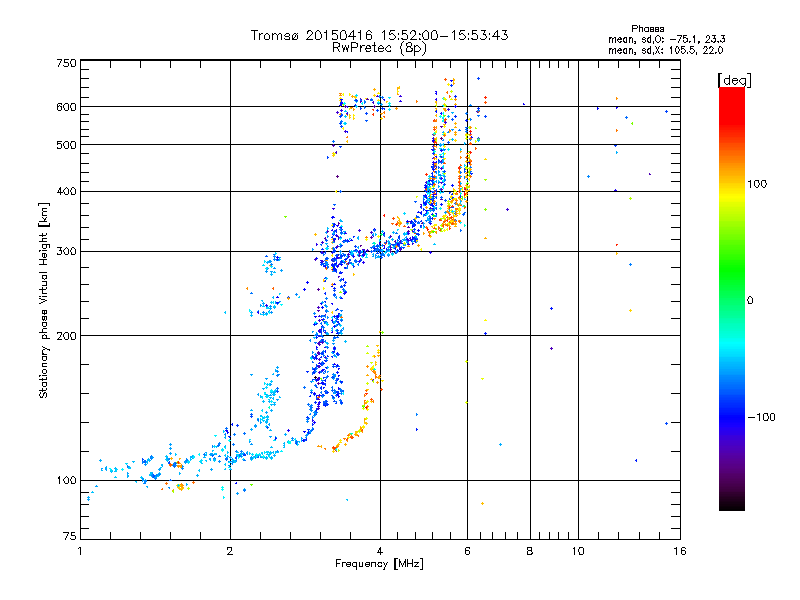800x600 pixels.
Task: Click the x-axis tick label '6'
Action: (x=467, y=551)
